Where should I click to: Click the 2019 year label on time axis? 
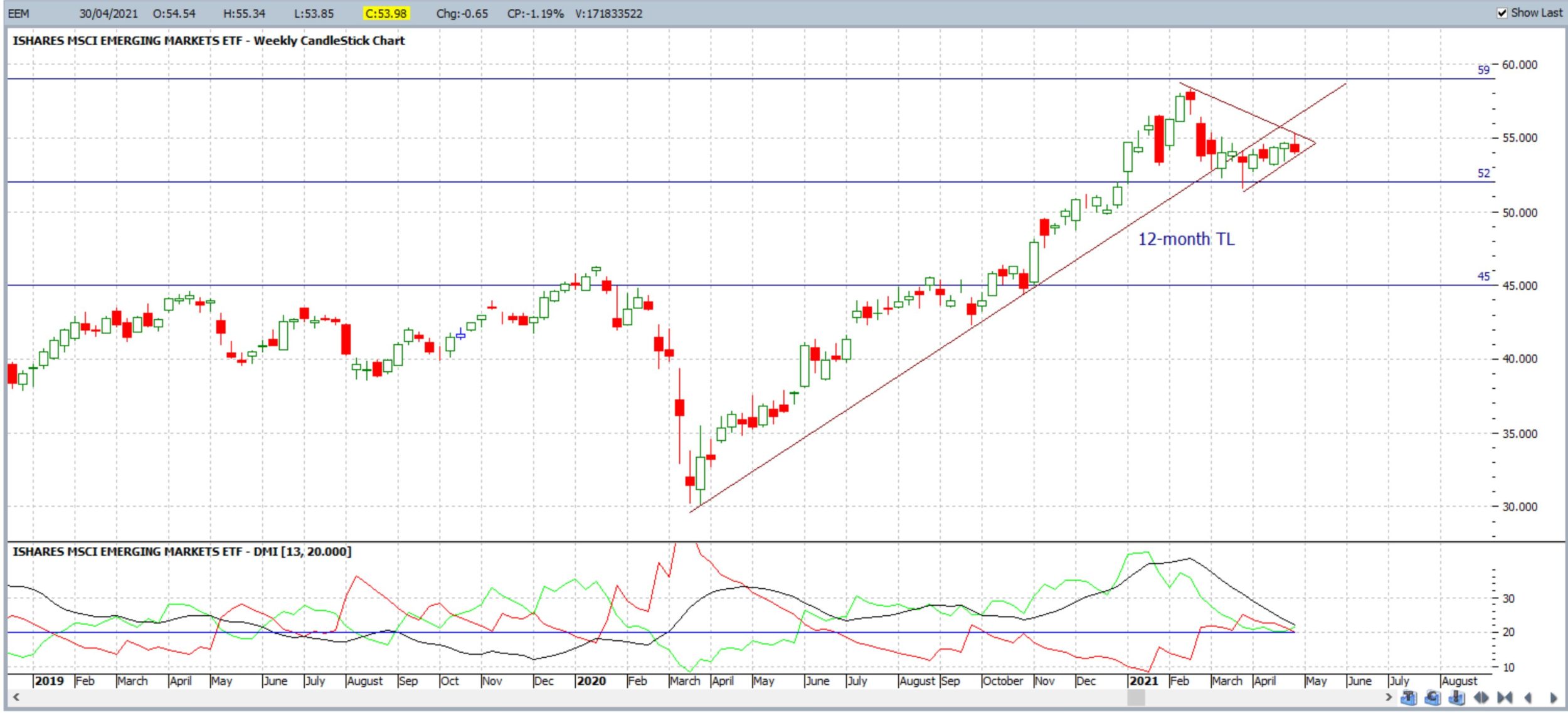pyautogui.click(x=49, y=680)
